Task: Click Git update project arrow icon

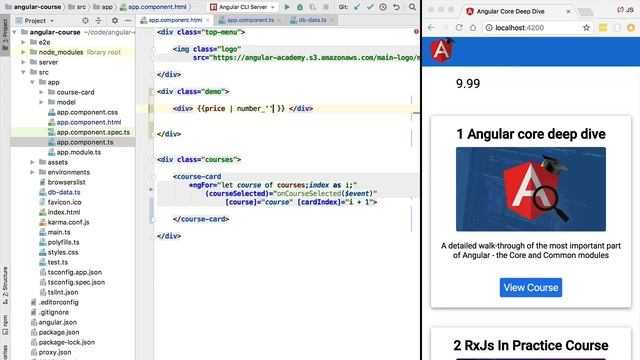Action: [357, 7]
